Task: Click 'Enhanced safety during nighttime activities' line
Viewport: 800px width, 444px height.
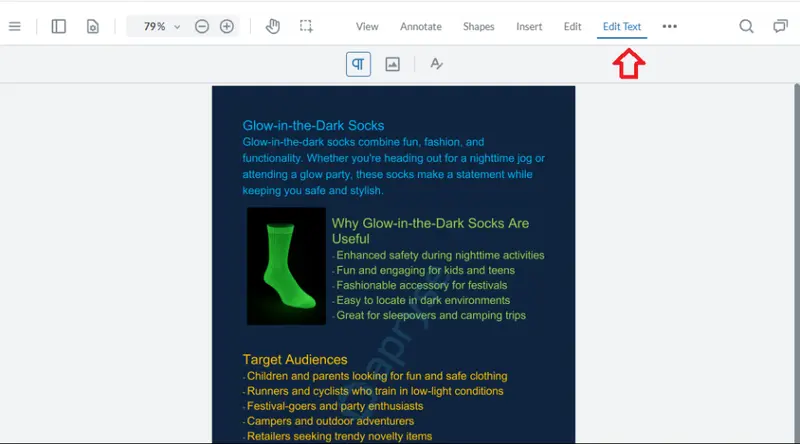Action: click(x=438, y=255)
